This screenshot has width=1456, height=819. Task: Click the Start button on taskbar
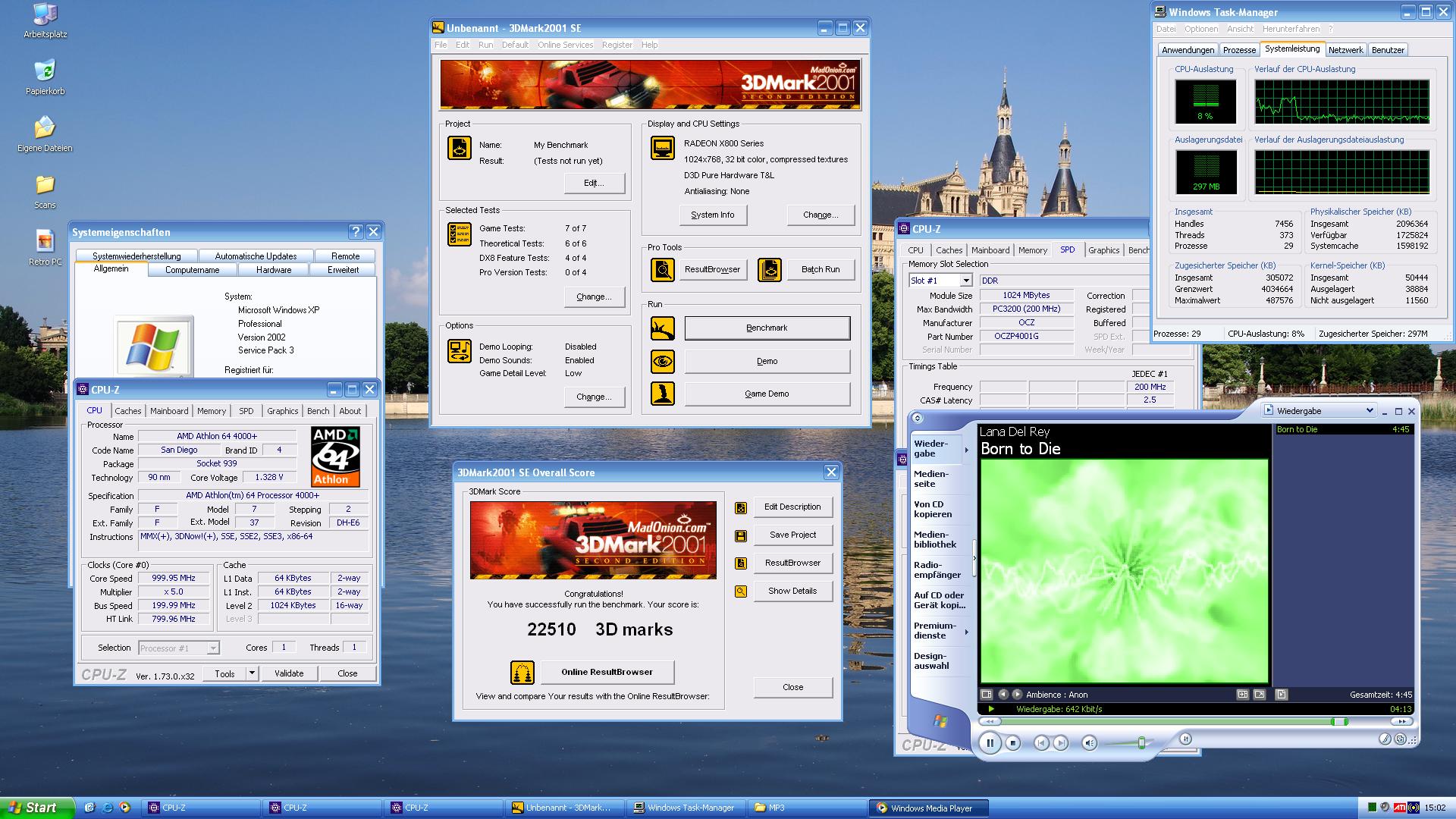tap(37, 808)
